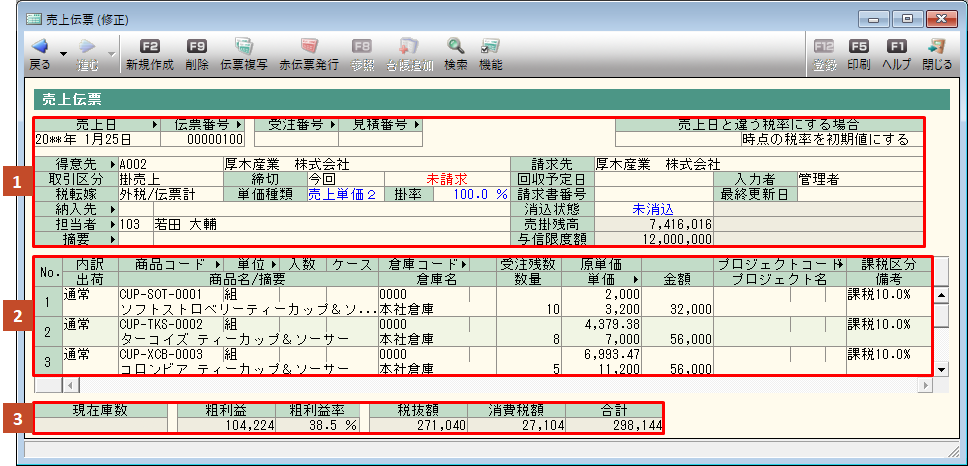Click the F9 削除 delete icon

197,47
